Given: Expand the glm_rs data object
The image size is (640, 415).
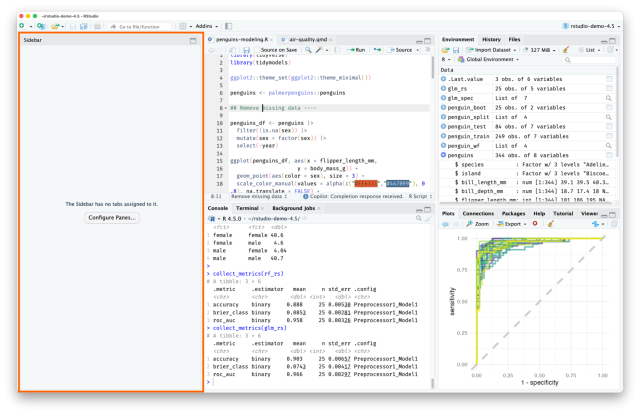Looking at the screenshot, I should 443,88.
